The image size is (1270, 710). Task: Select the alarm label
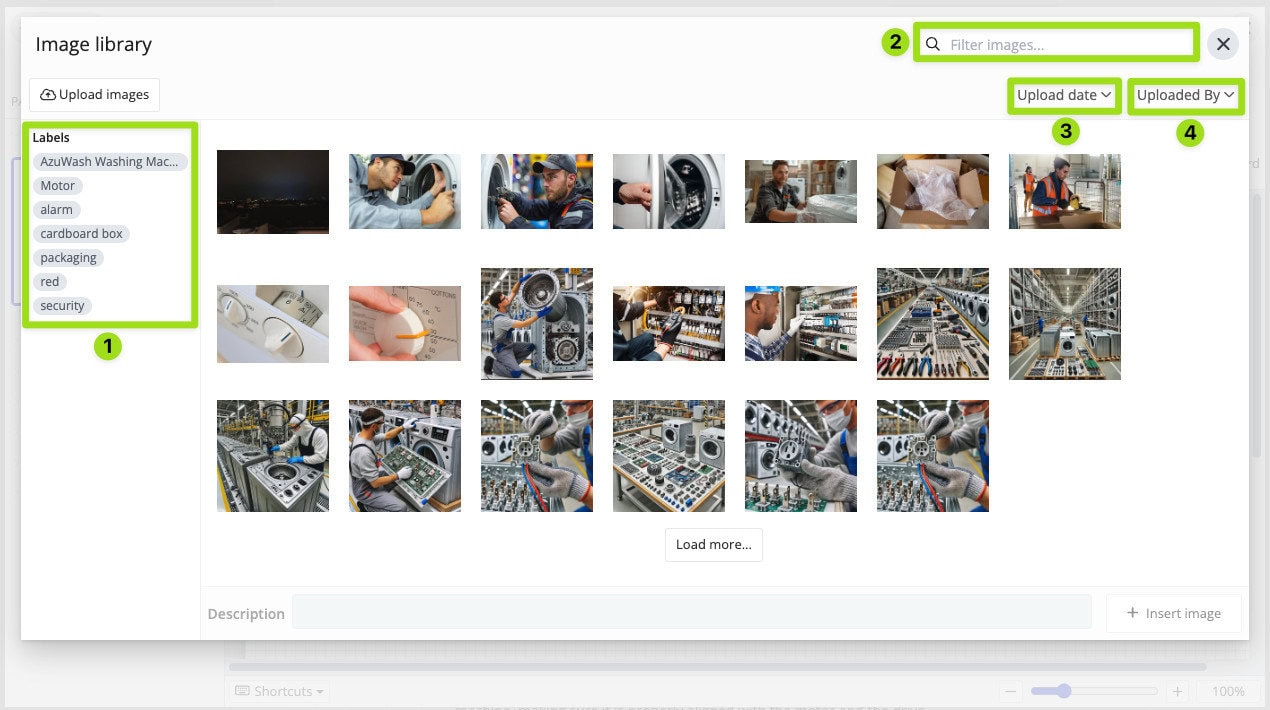[x=57, y=209]
